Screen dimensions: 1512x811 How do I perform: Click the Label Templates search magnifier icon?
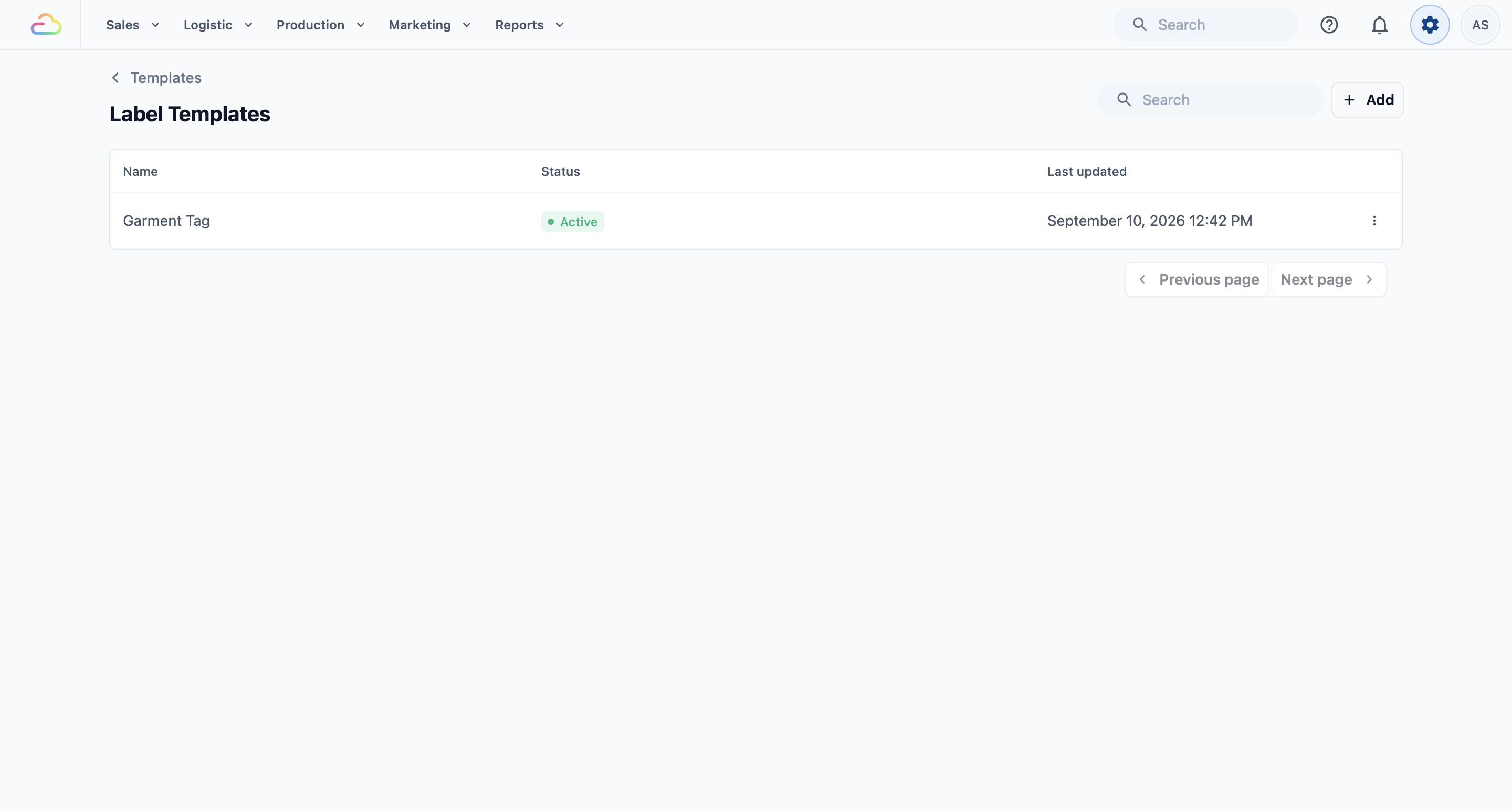1123,100
